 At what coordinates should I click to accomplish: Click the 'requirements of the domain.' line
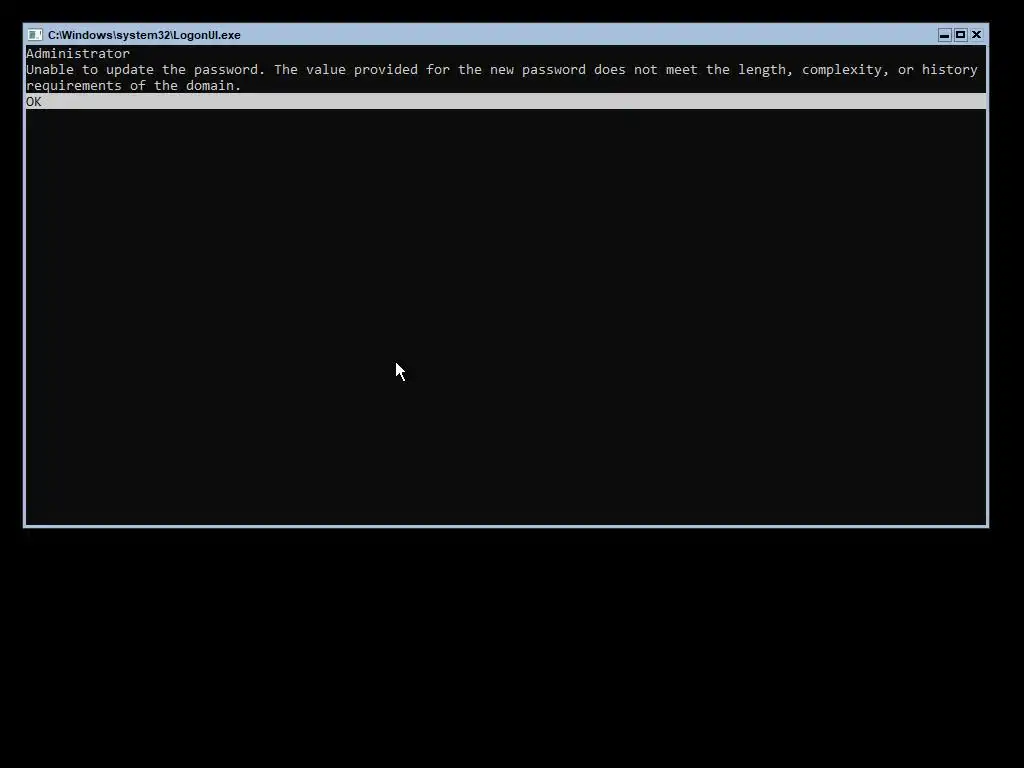(134, 86)
